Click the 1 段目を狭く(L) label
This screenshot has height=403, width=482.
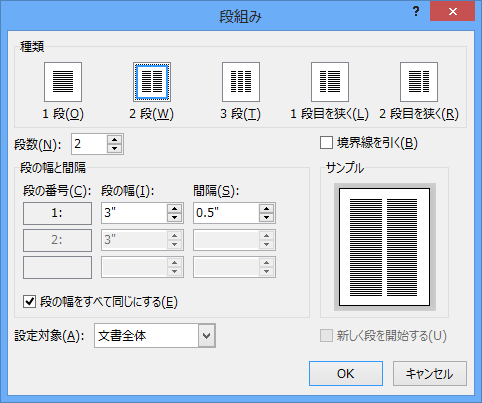[x=329, y=114]
